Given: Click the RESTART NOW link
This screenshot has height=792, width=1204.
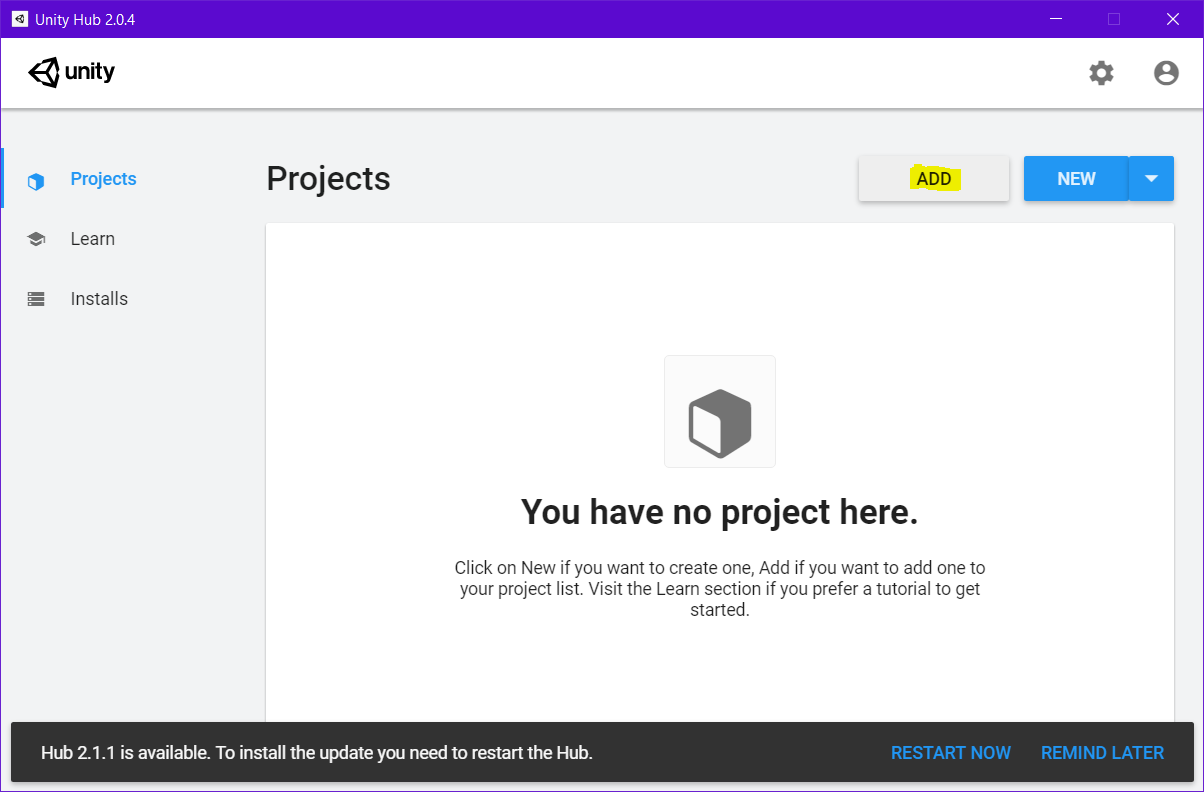Looking at the screenshot, I should (x=950, y=752).
